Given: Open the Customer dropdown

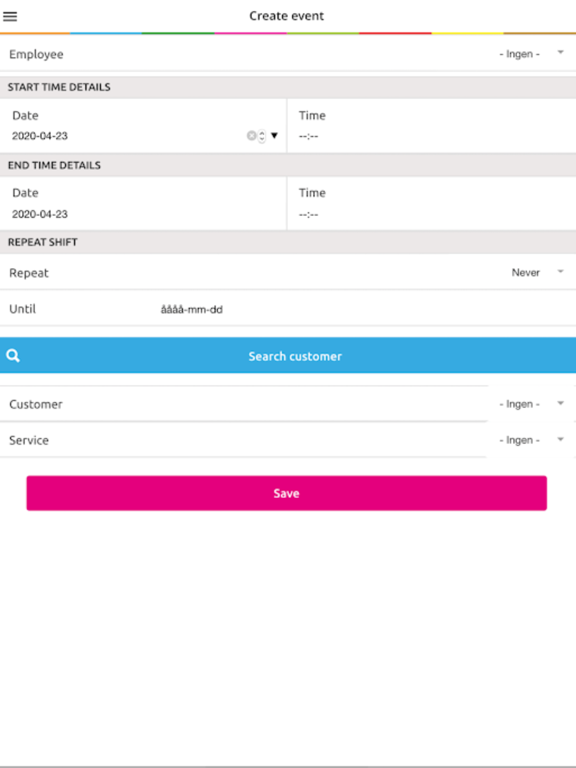Looking at the screenshot, I should click(531, 404).
